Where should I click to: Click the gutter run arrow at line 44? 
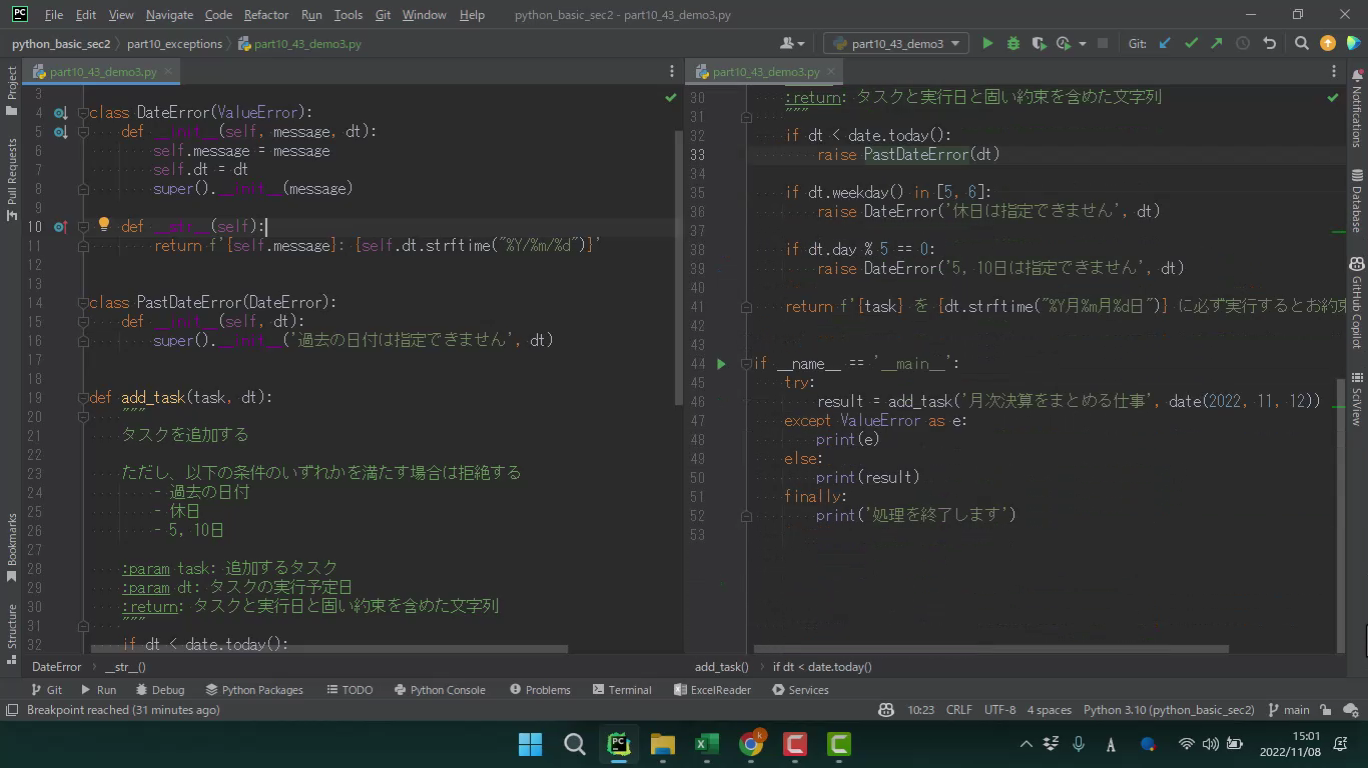(x=721, y=364)
